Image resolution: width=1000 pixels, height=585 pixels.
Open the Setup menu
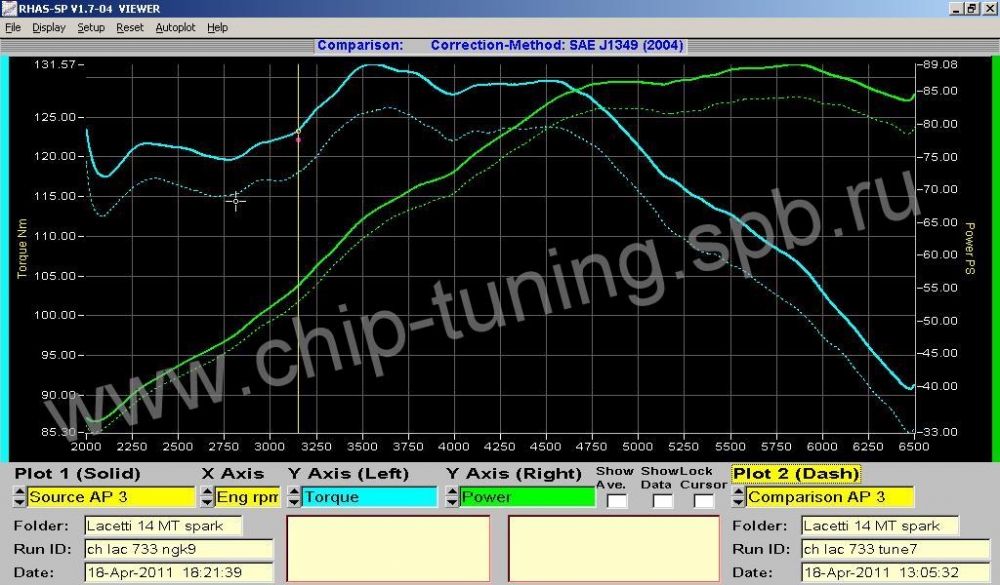[x=91, y=28]
